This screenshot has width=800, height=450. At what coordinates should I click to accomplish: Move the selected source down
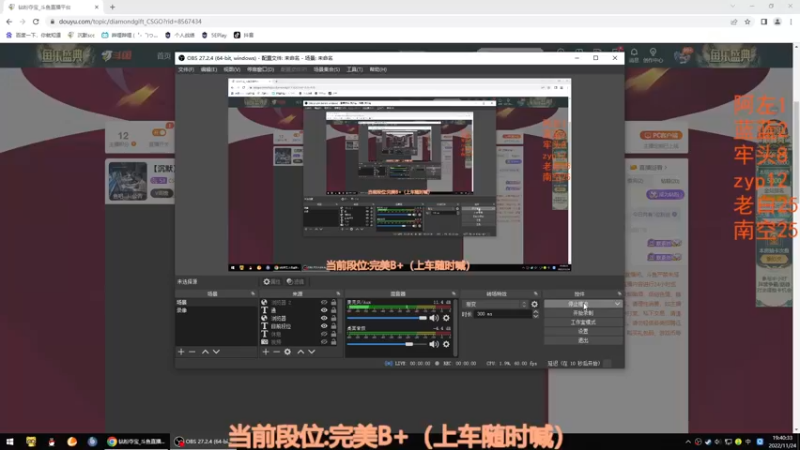tap(312, 352)
